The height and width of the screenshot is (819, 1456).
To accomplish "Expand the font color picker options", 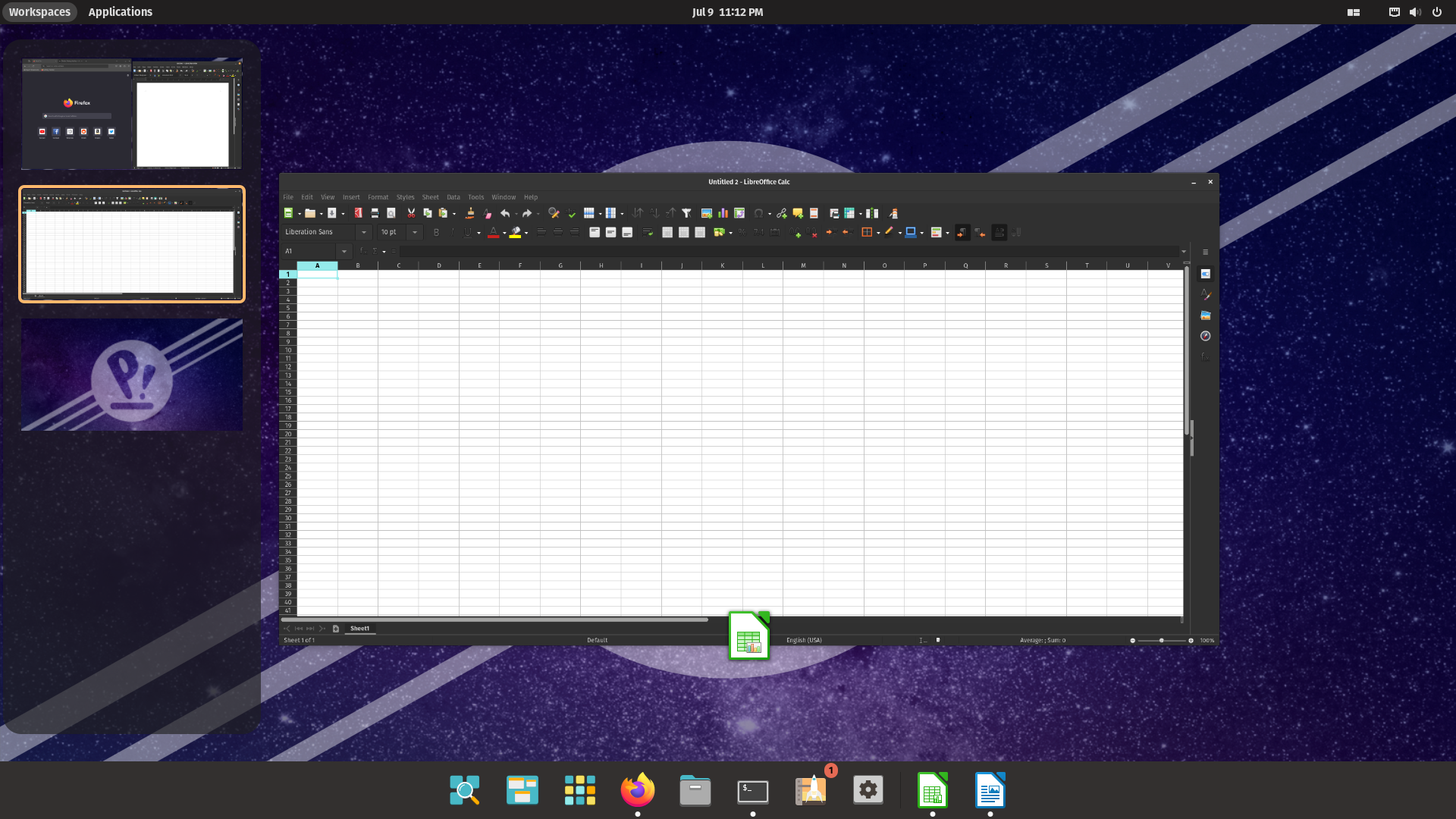I will point(504,232).
